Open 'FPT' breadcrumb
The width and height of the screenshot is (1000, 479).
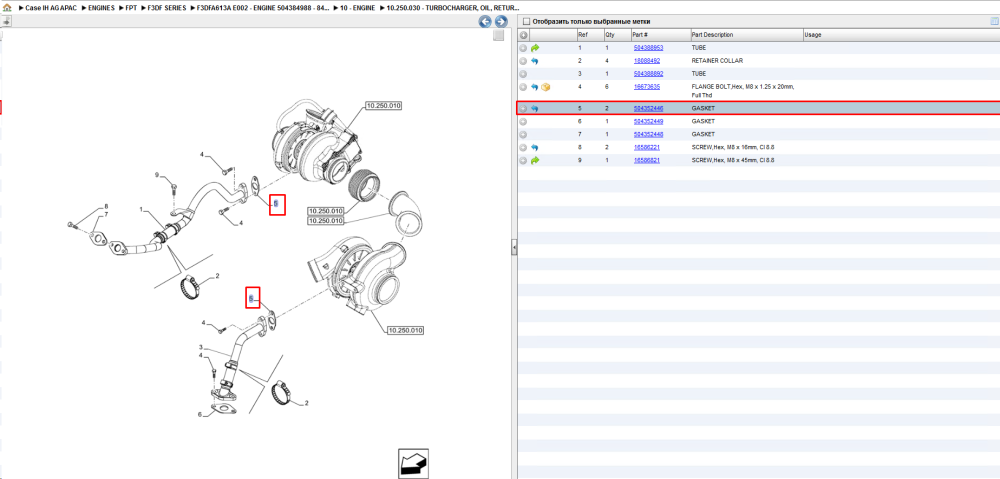[x=131, y=8]
